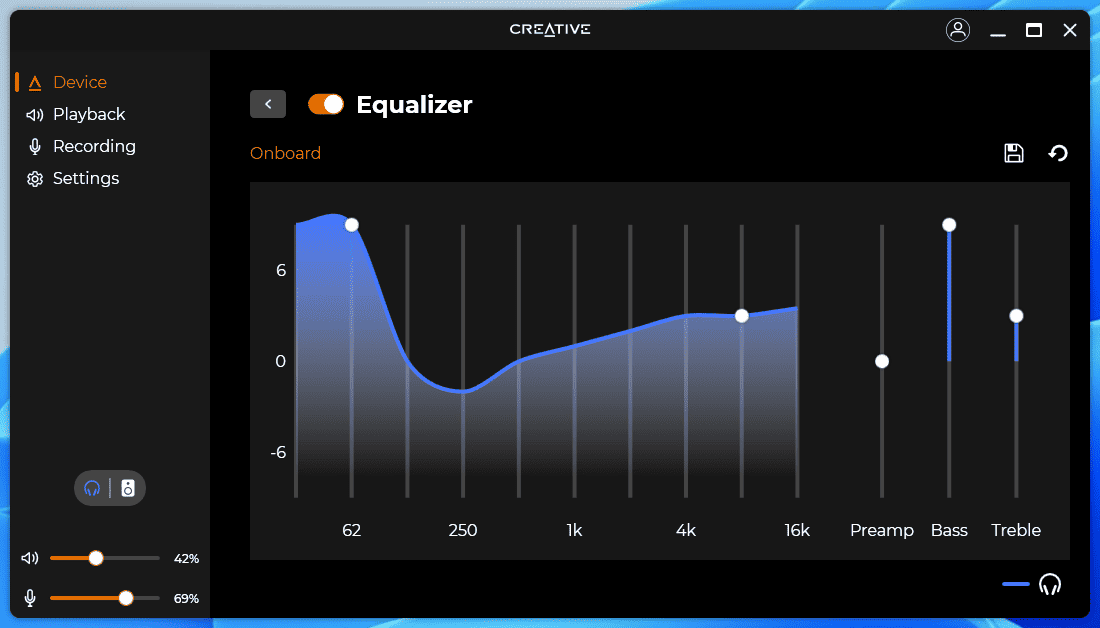Go back using the arrow button
Screen dimensions: 1100x628
point(268,104)
